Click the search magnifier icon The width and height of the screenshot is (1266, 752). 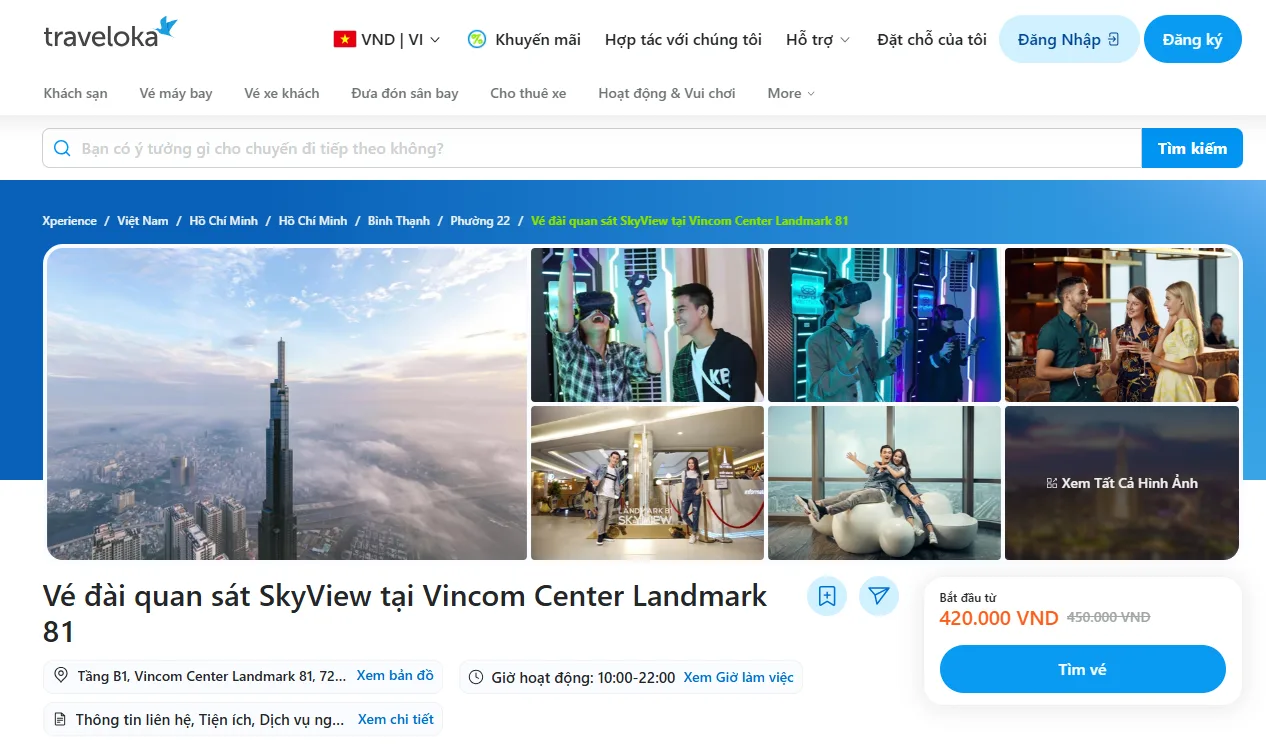coord(62,148)
